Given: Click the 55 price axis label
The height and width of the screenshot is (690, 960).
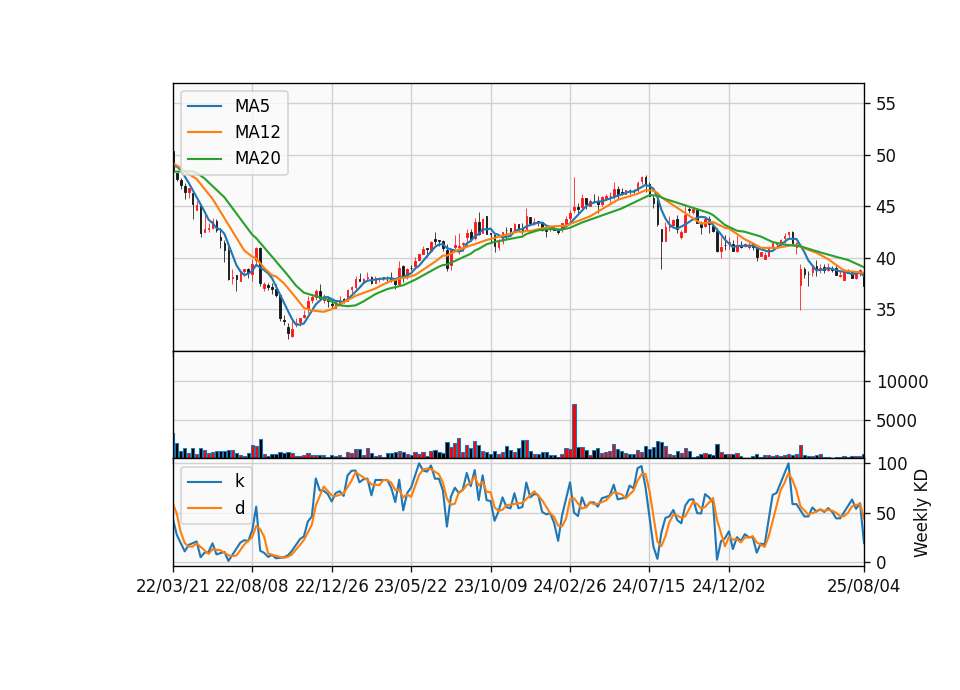Looking at the screenshot, I should point(885,103).
